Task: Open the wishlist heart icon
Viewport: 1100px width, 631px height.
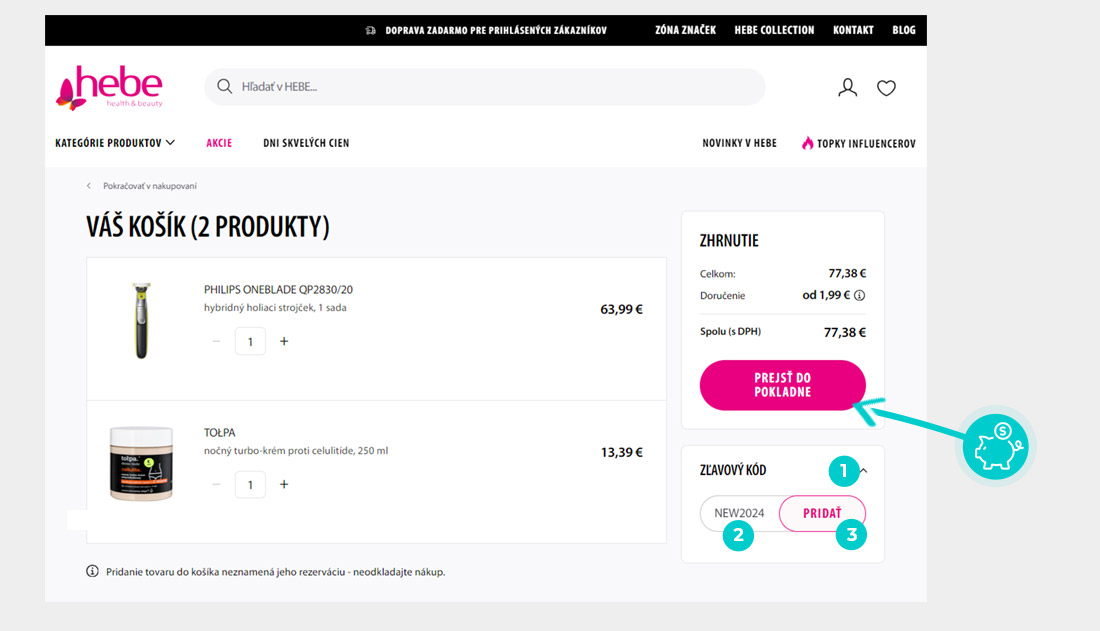Action: click(x=886, y=88)
